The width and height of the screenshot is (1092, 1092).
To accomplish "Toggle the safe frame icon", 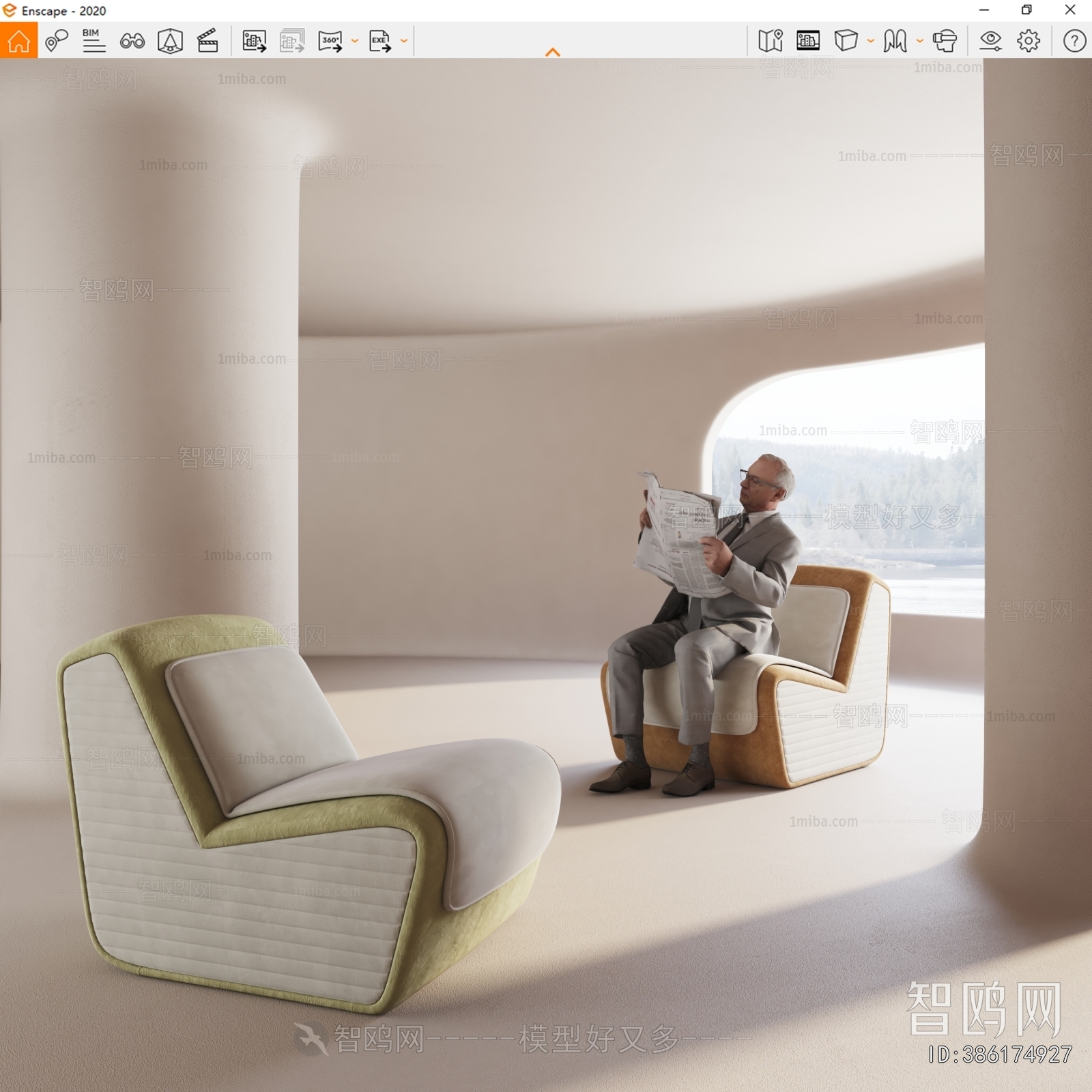I will [170, 41].
